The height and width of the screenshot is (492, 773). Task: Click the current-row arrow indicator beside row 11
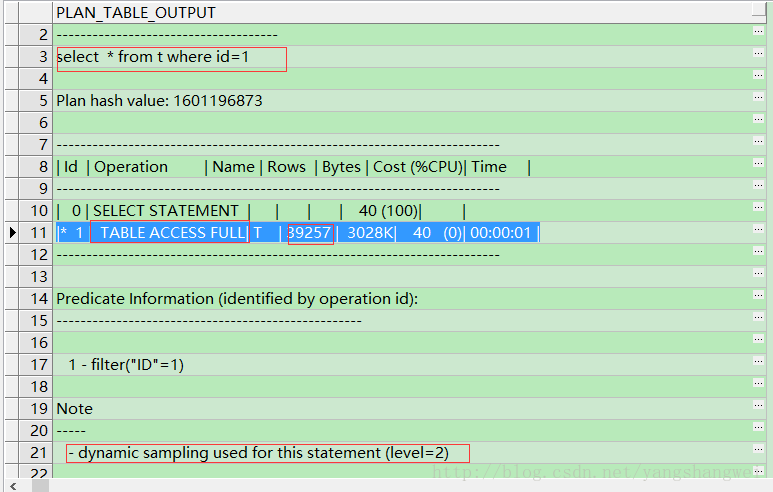click(12, 233)
